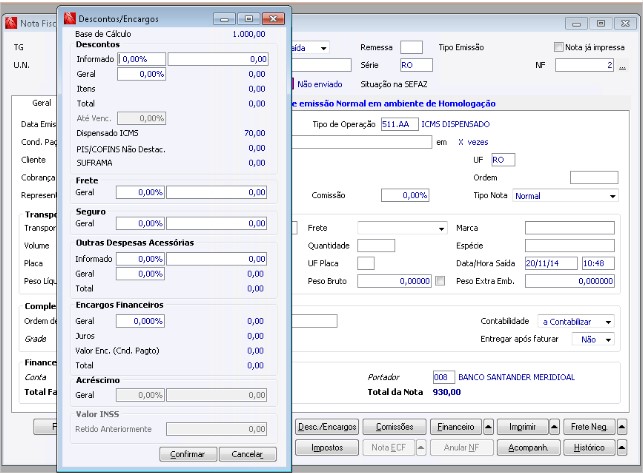The width and height of the screenshot is (643, 473).
Task: Click the Descontos Informado percentage field
Action: 141,59
